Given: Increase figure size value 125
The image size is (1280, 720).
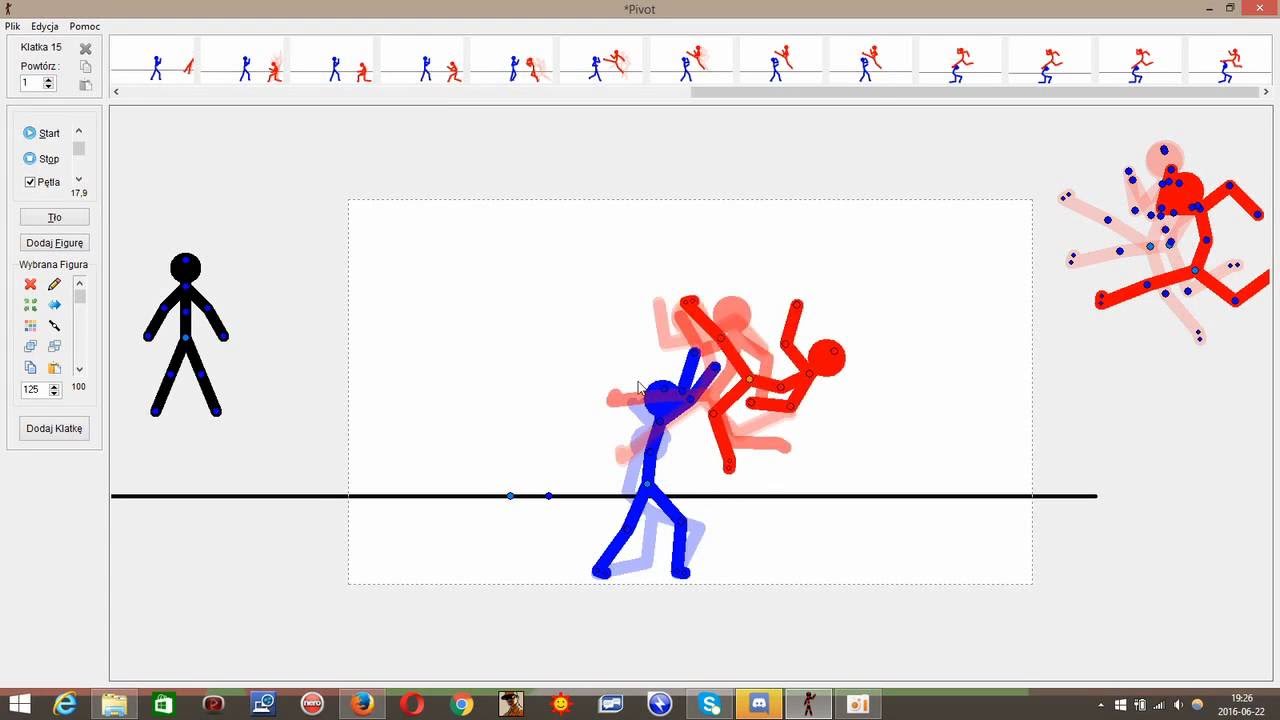Looking at the screenshot, I should click(54, 386).
